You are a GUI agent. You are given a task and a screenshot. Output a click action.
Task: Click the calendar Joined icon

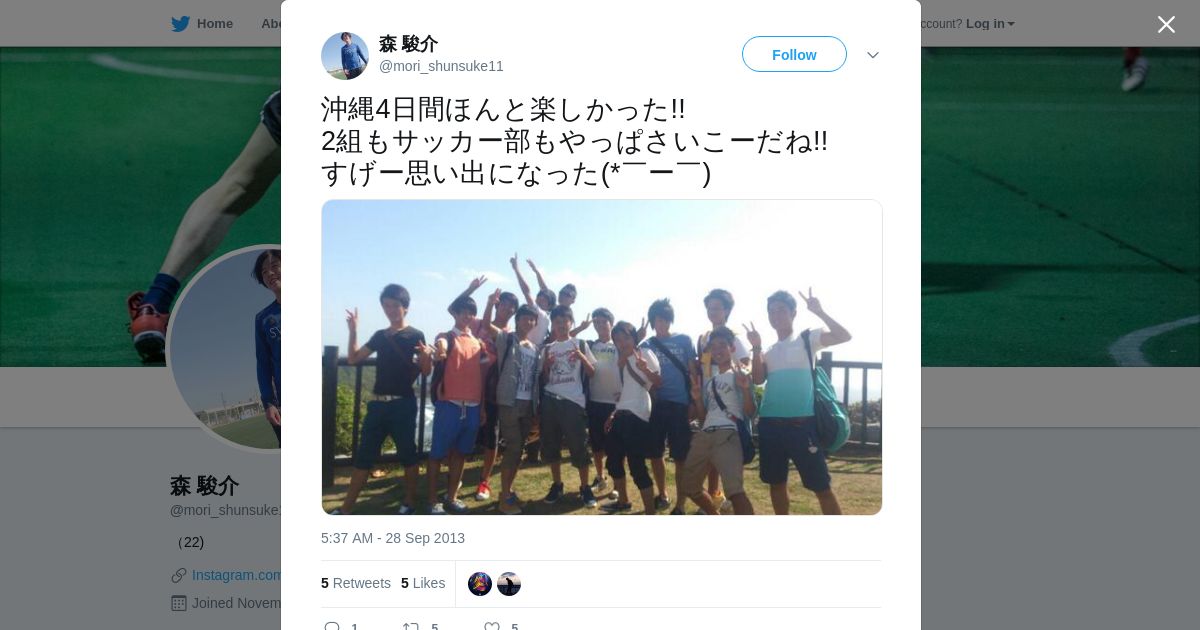click(179, 603)
